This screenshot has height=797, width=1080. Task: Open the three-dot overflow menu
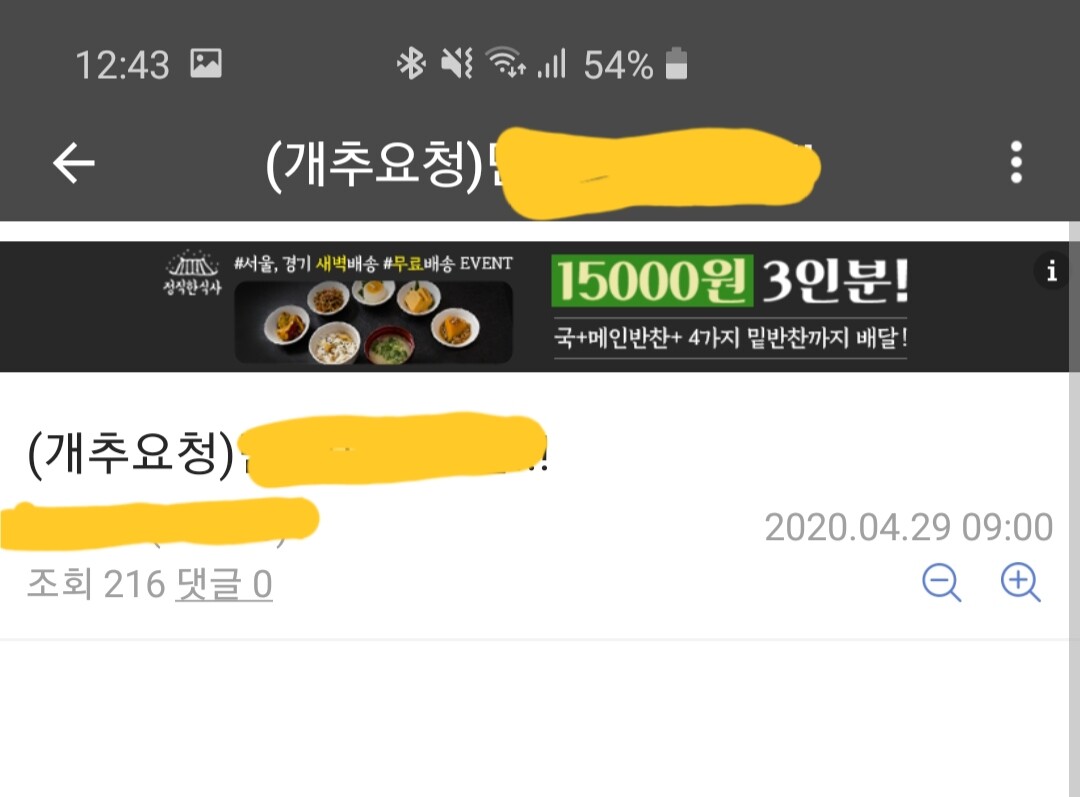pyautogui.click(x=1016, y=163)
